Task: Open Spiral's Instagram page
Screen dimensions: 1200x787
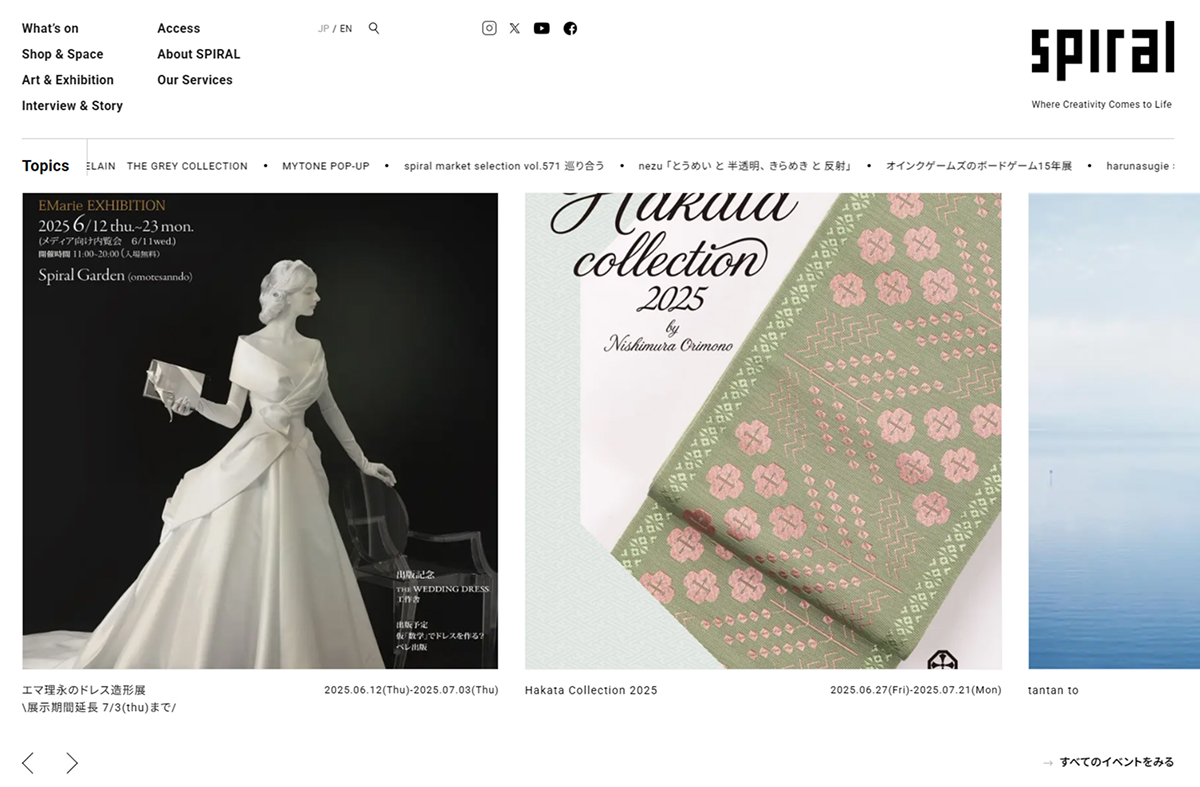Action: pos(489,28)
